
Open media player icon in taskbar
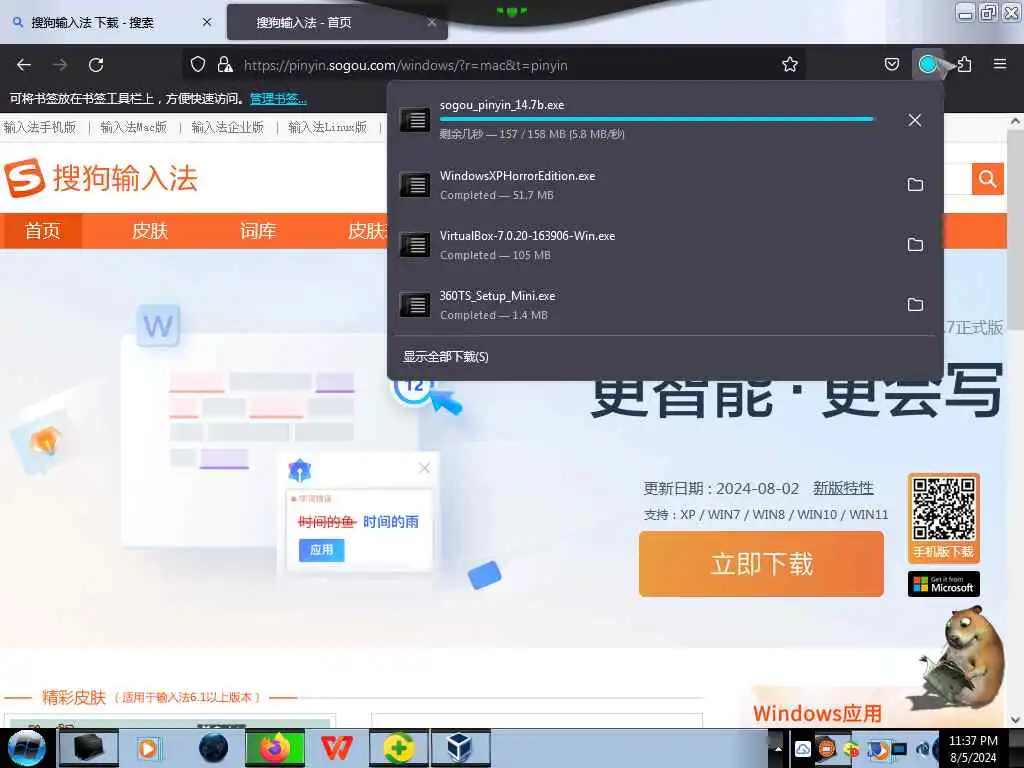coord(149,748)
